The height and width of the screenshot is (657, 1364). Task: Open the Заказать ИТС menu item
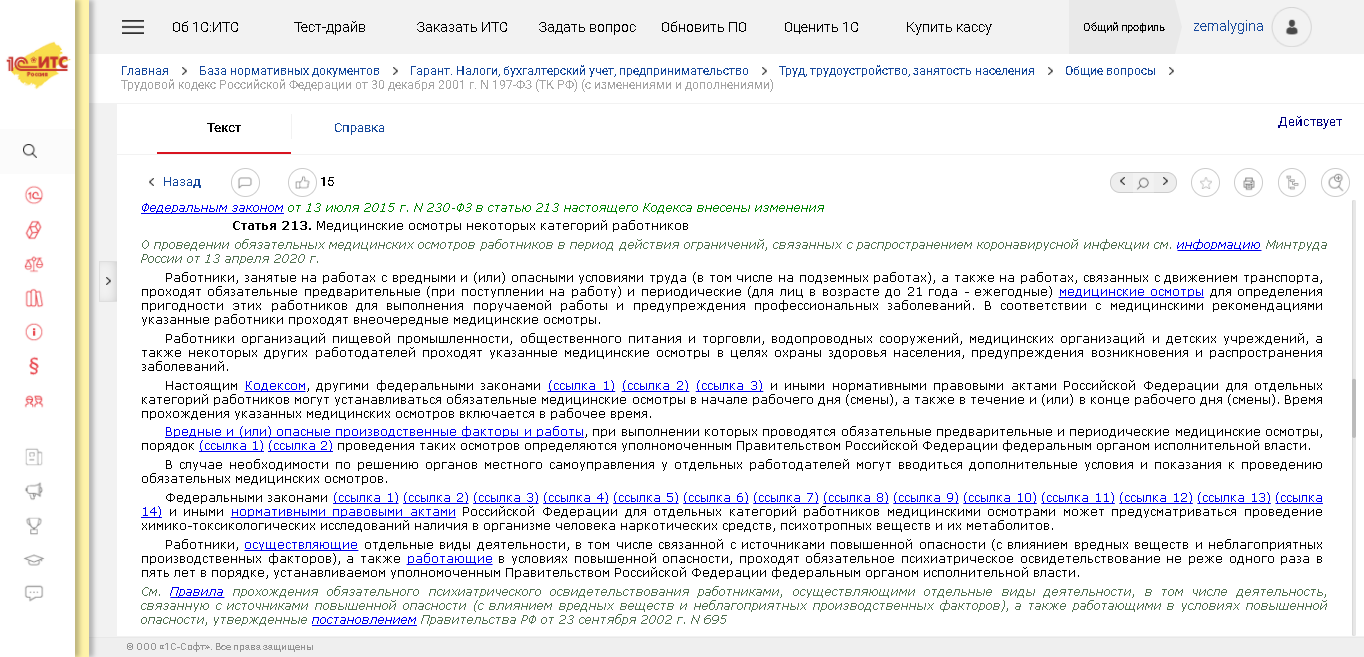pos(462,27)
